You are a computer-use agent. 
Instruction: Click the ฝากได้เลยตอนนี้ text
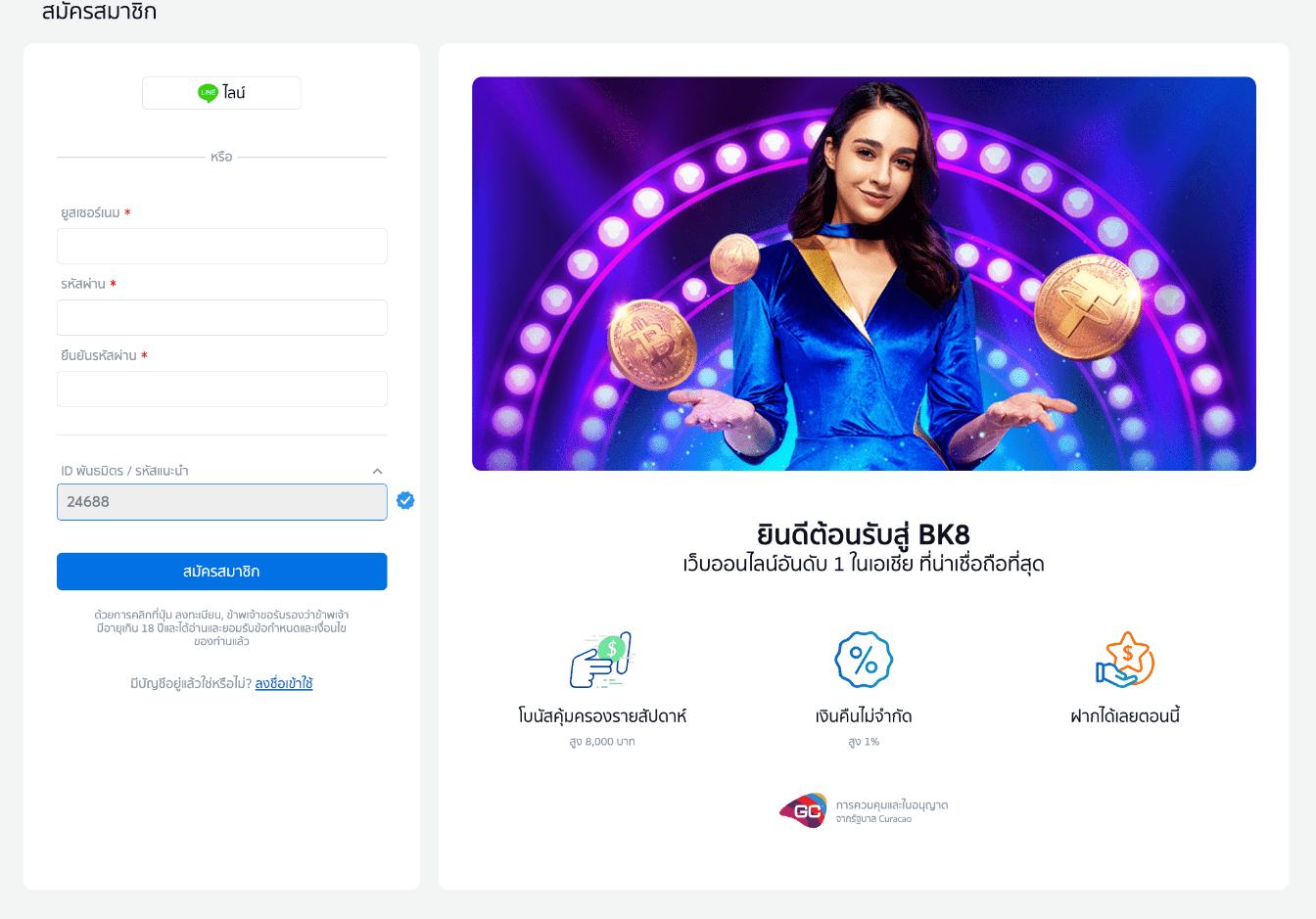coord(1125,716)
